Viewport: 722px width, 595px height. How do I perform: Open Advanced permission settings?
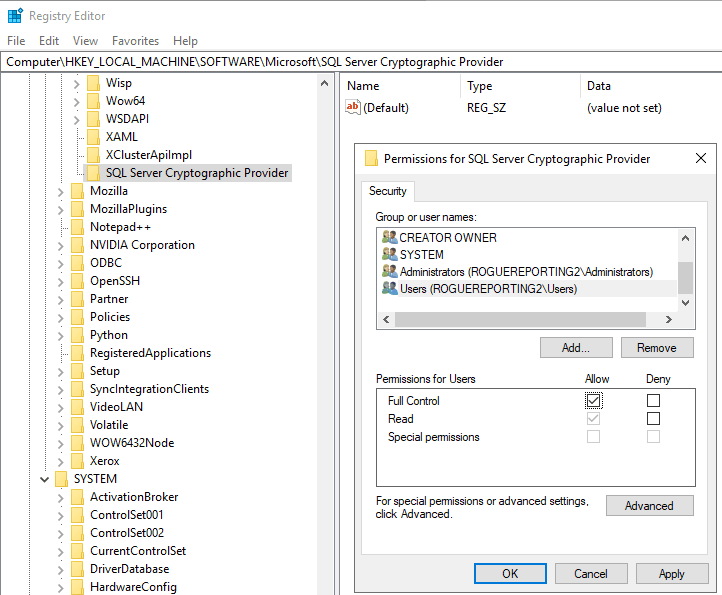coord(650,506)
